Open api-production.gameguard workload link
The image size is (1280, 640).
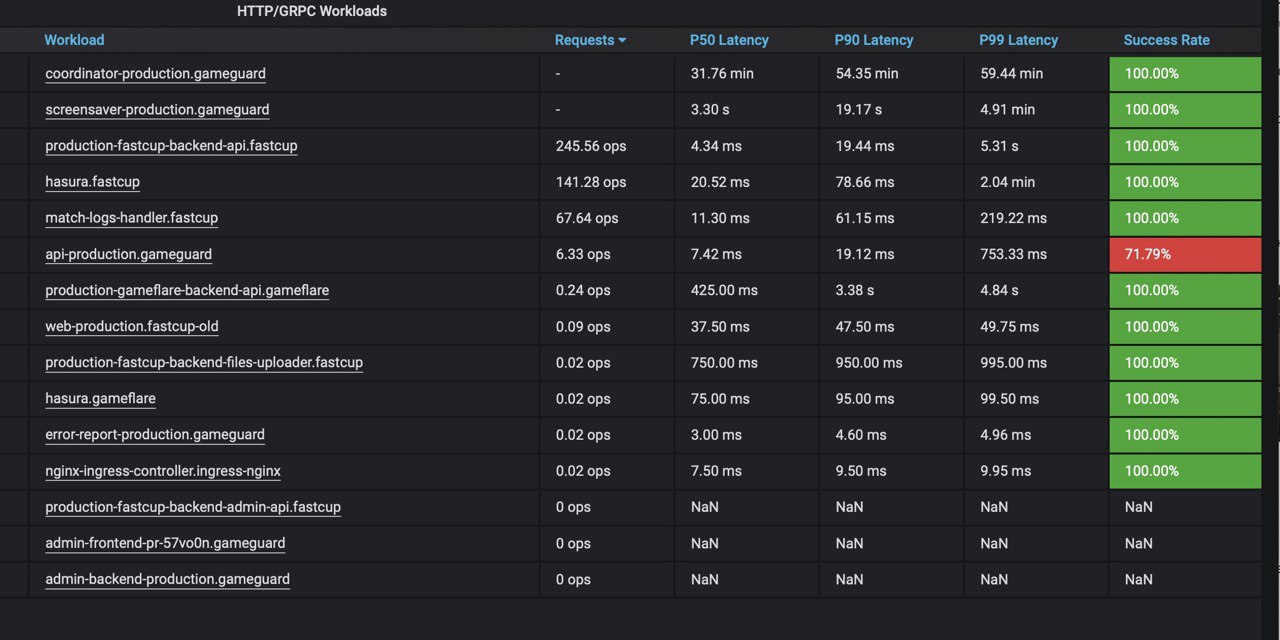click(128, 254)
